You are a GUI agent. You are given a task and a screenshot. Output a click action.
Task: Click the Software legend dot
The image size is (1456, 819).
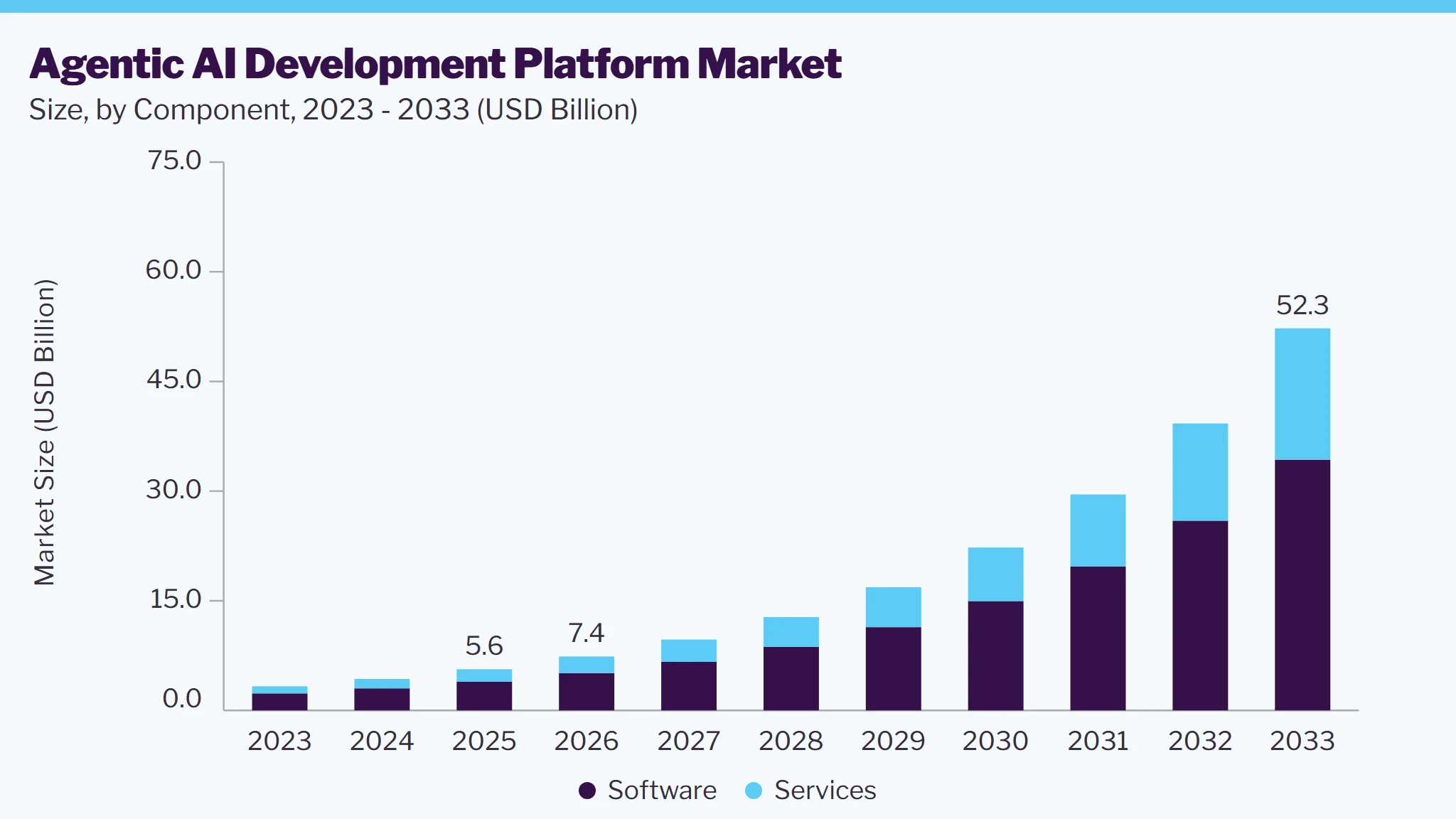click(x=587, y=791)
